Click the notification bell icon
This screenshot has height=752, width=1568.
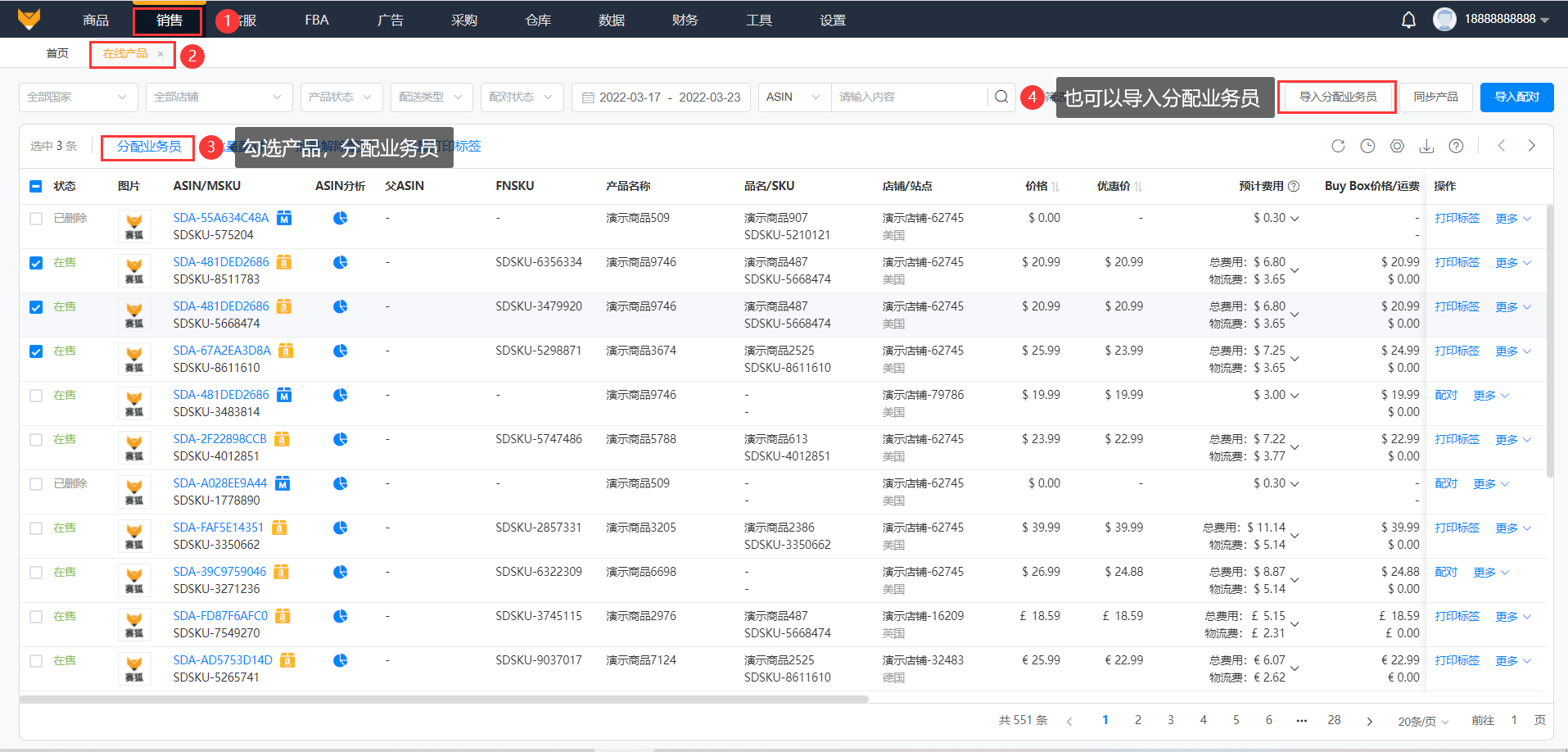point(1408,20)
